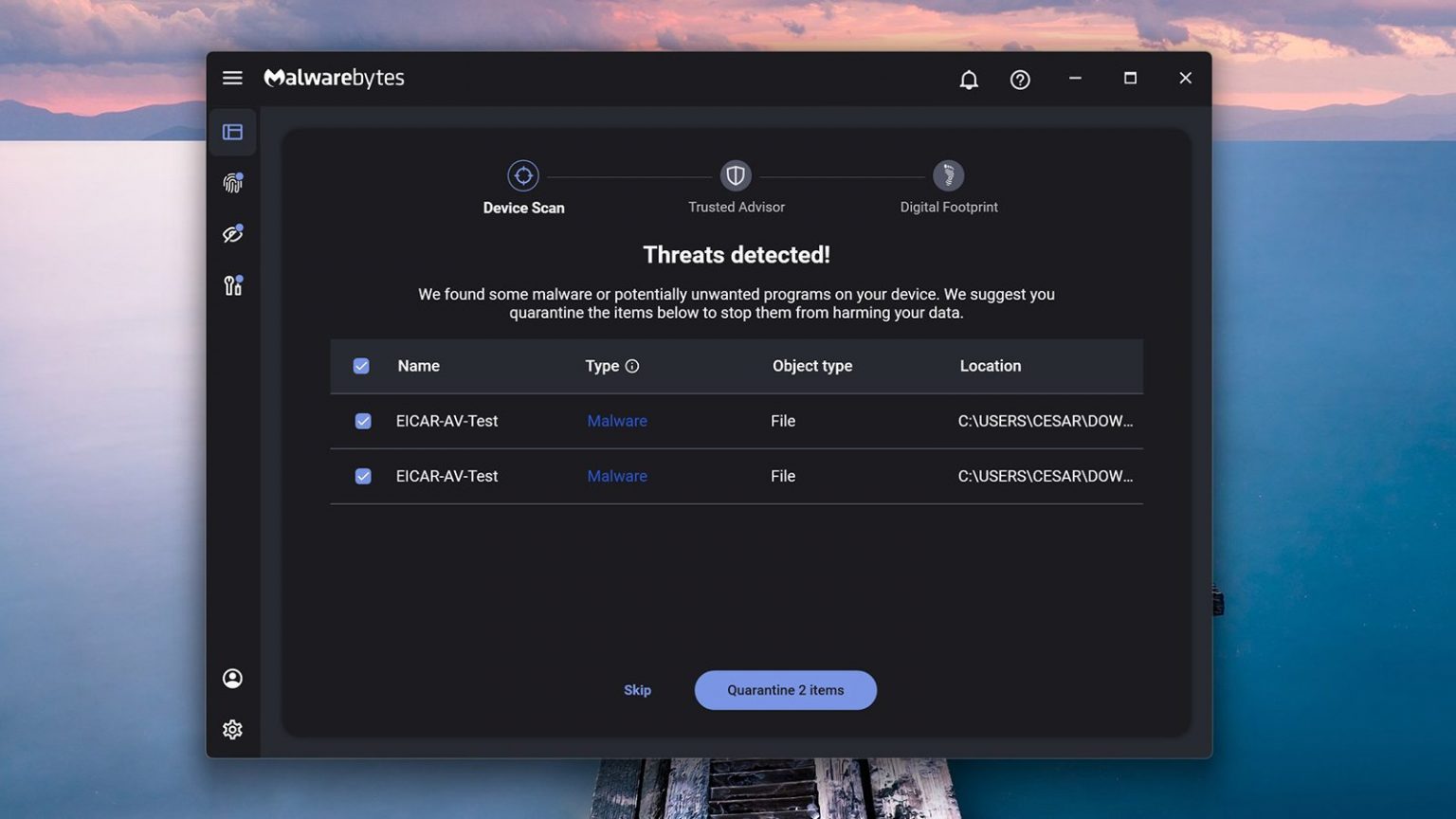Open the tools icon in the sidebar
Viewport: 1456px width, 819px height.
tap(232, 285)
